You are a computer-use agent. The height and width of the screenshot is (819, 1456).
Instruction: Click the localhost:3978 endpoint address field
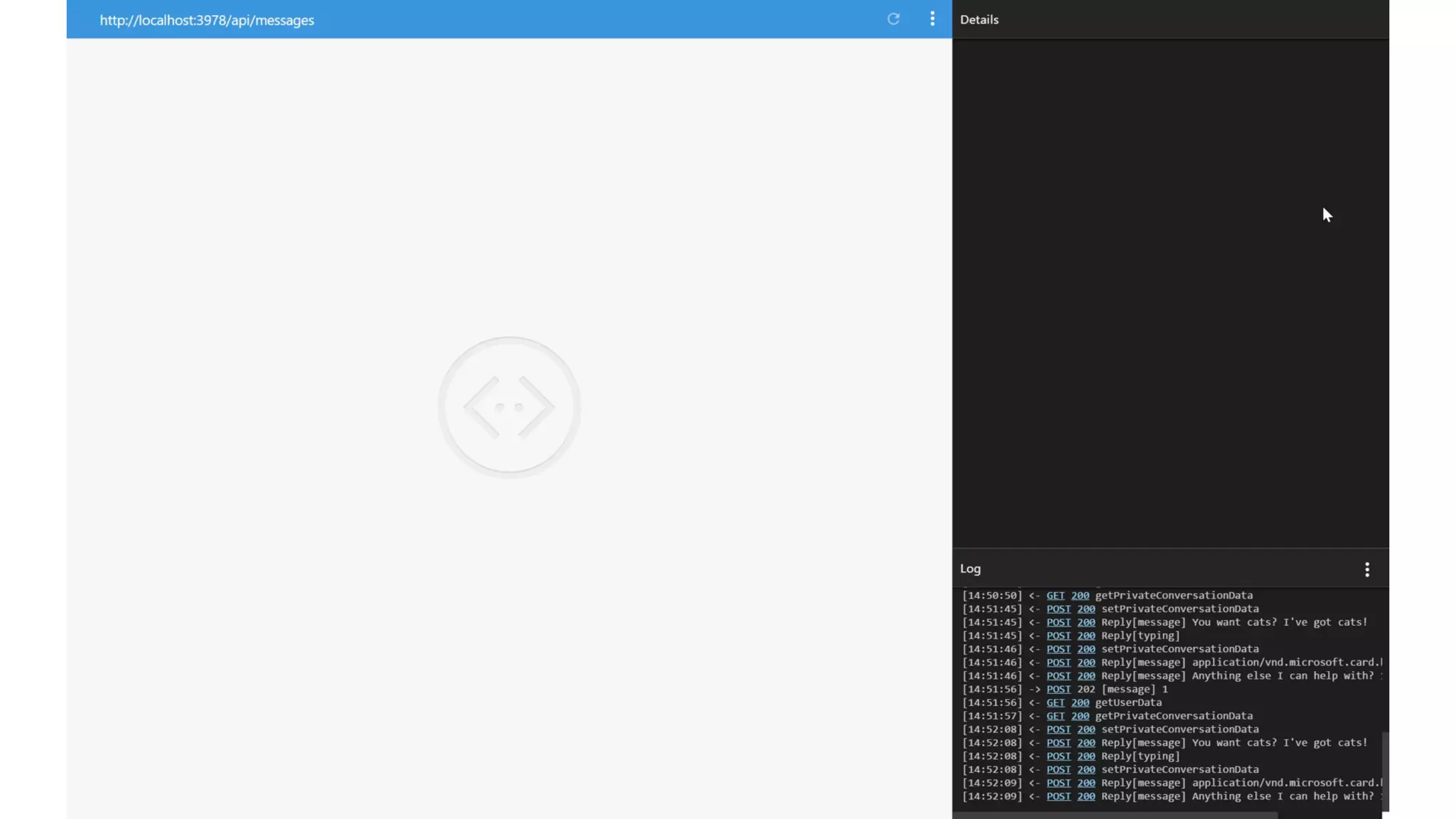tap(207, 20)
